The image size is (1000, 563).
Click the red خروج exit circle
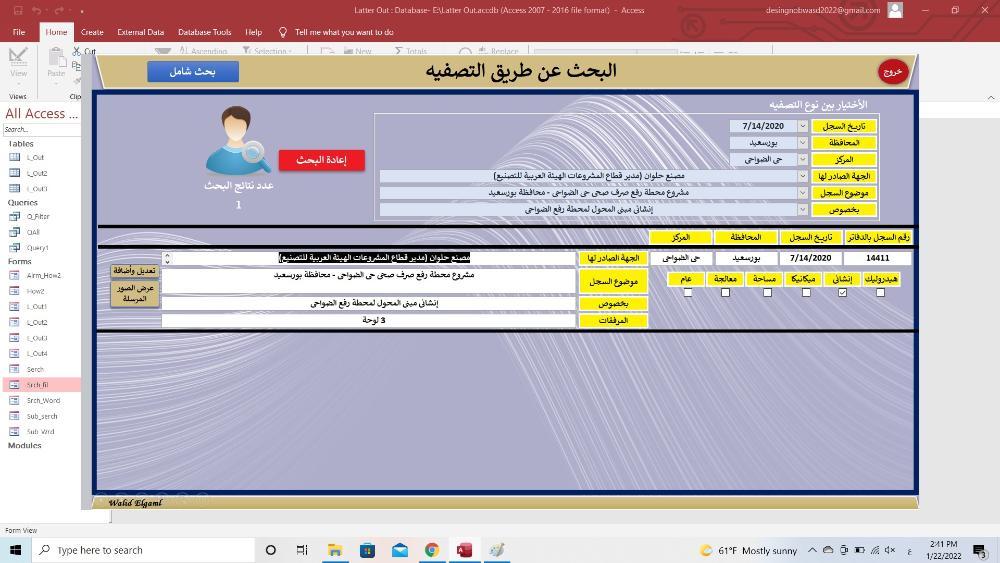pos(892,72)
